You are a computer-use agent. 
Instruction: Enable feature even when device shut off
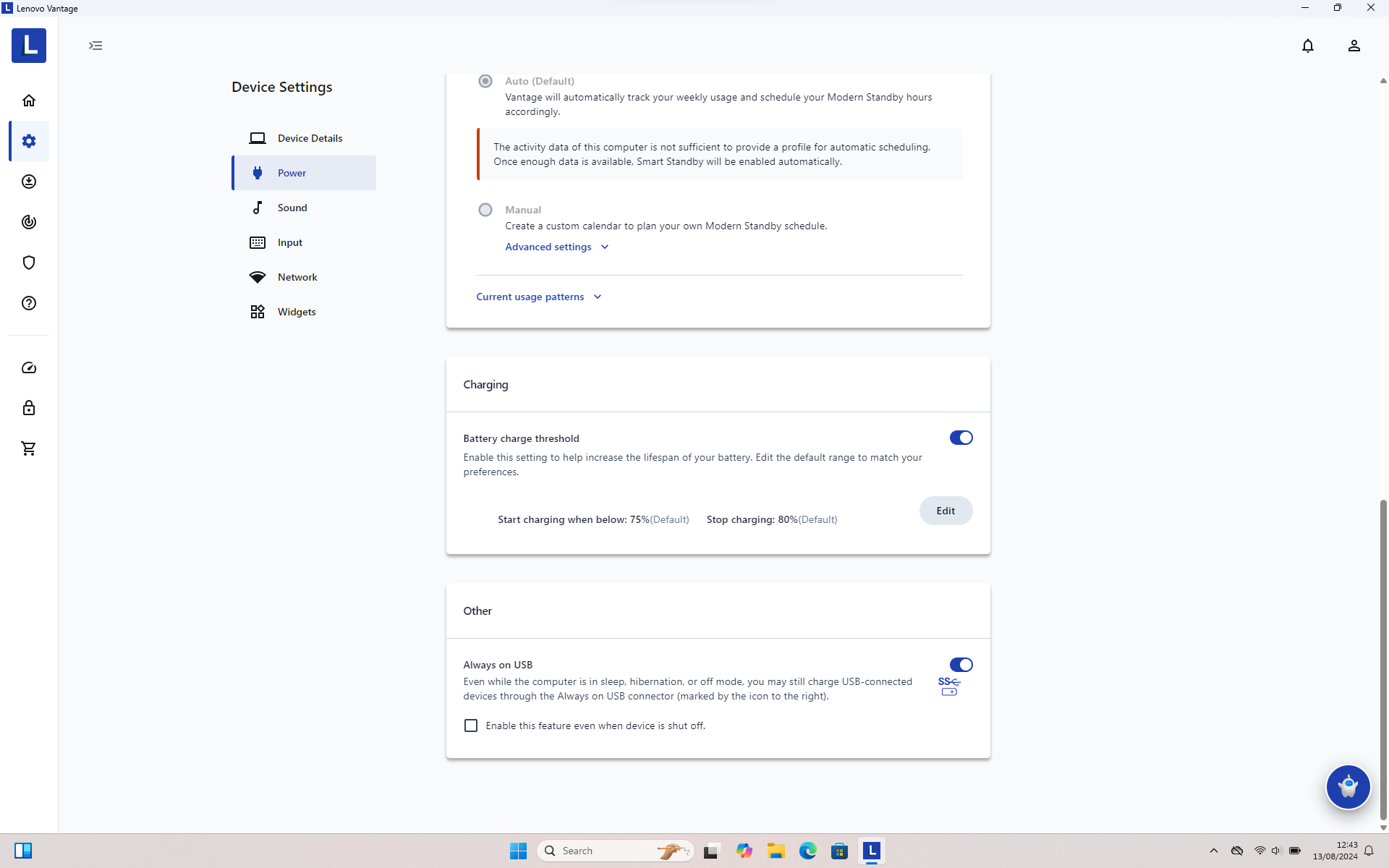pyautogui.click(x=471, y=726)
